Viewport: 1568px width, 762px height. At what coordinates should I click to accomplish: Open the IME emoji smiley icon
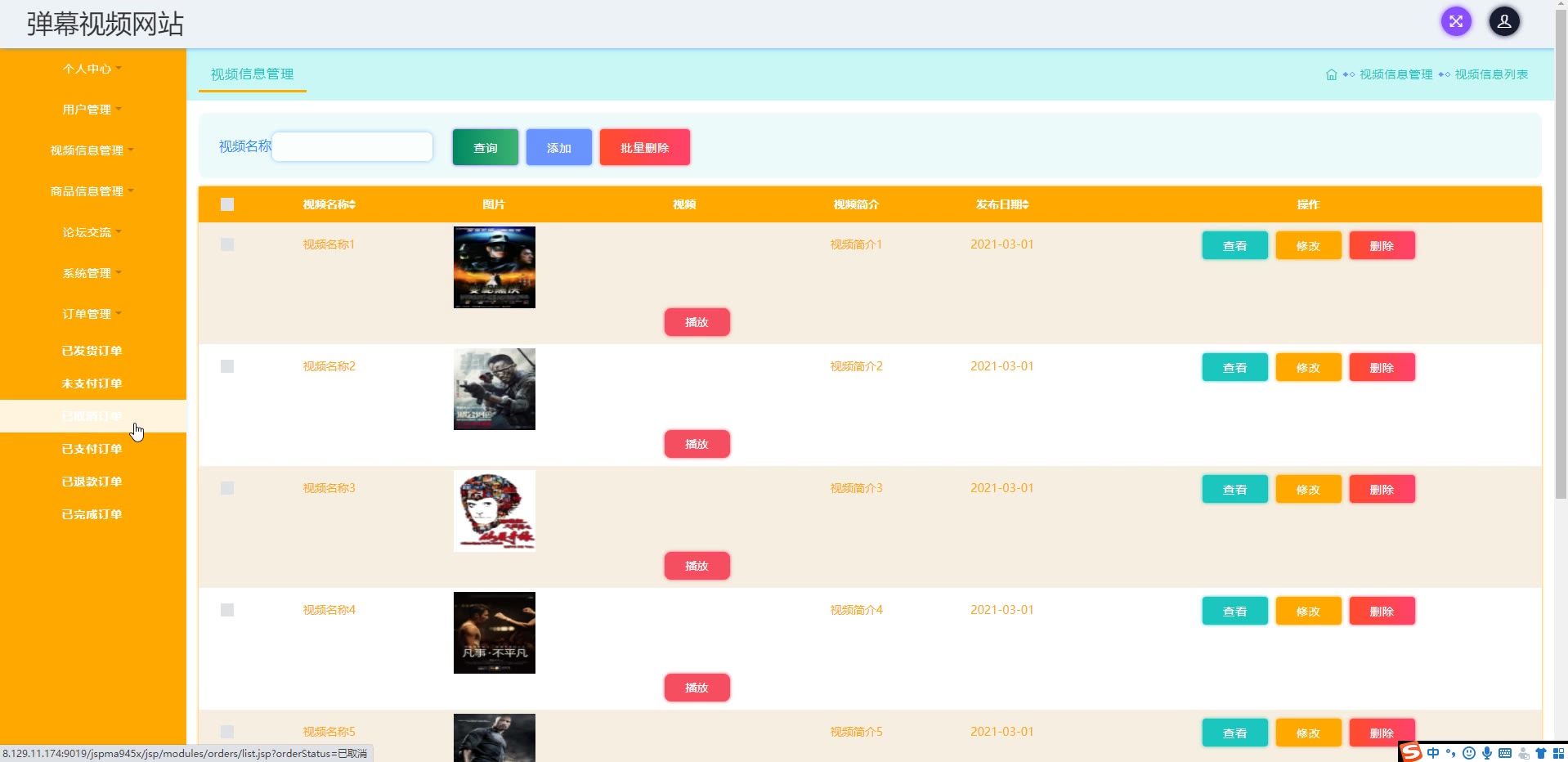pos(1469,753)
